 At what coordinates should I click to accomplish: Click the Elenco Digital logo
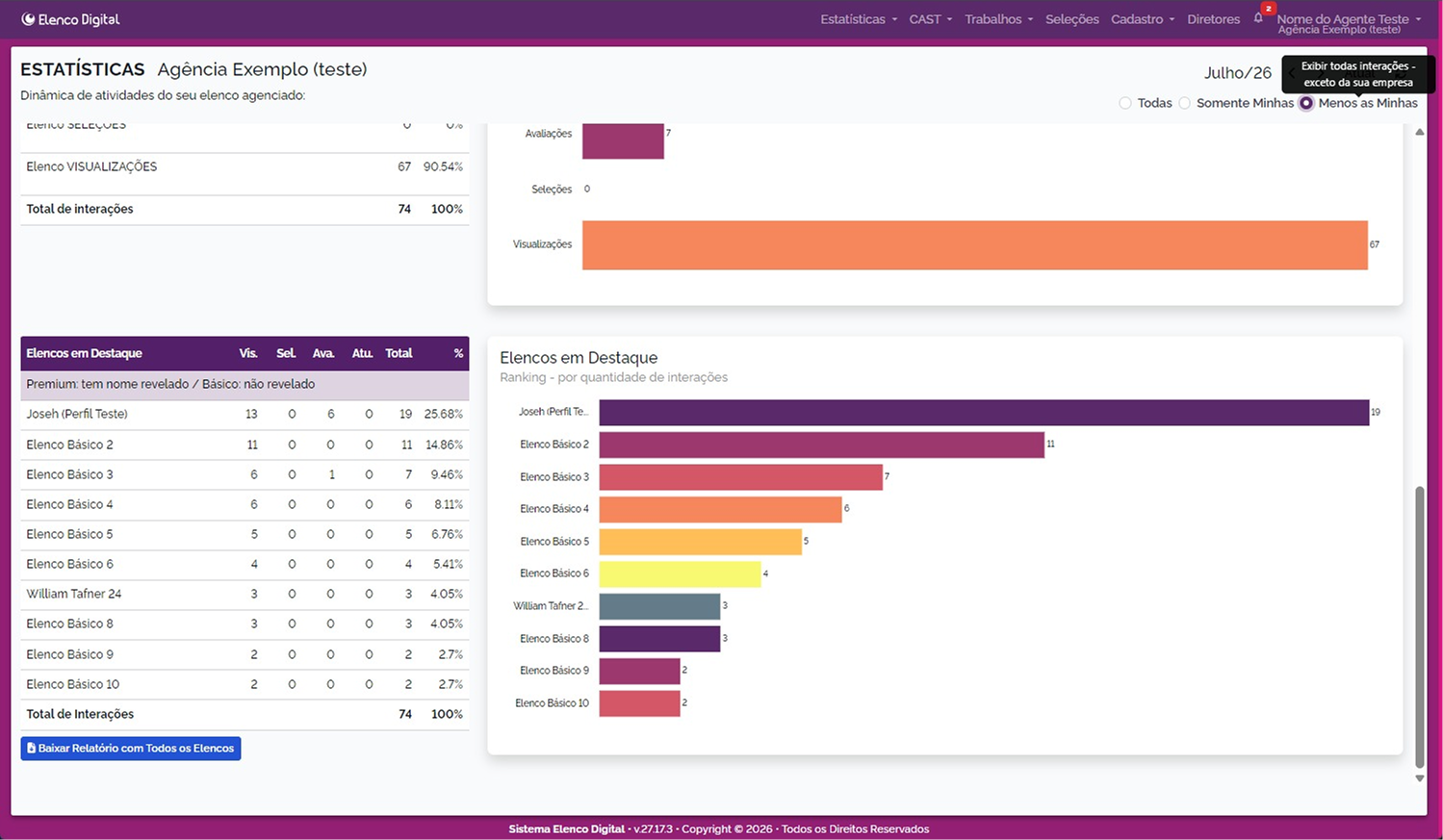(x=70, y=19)
